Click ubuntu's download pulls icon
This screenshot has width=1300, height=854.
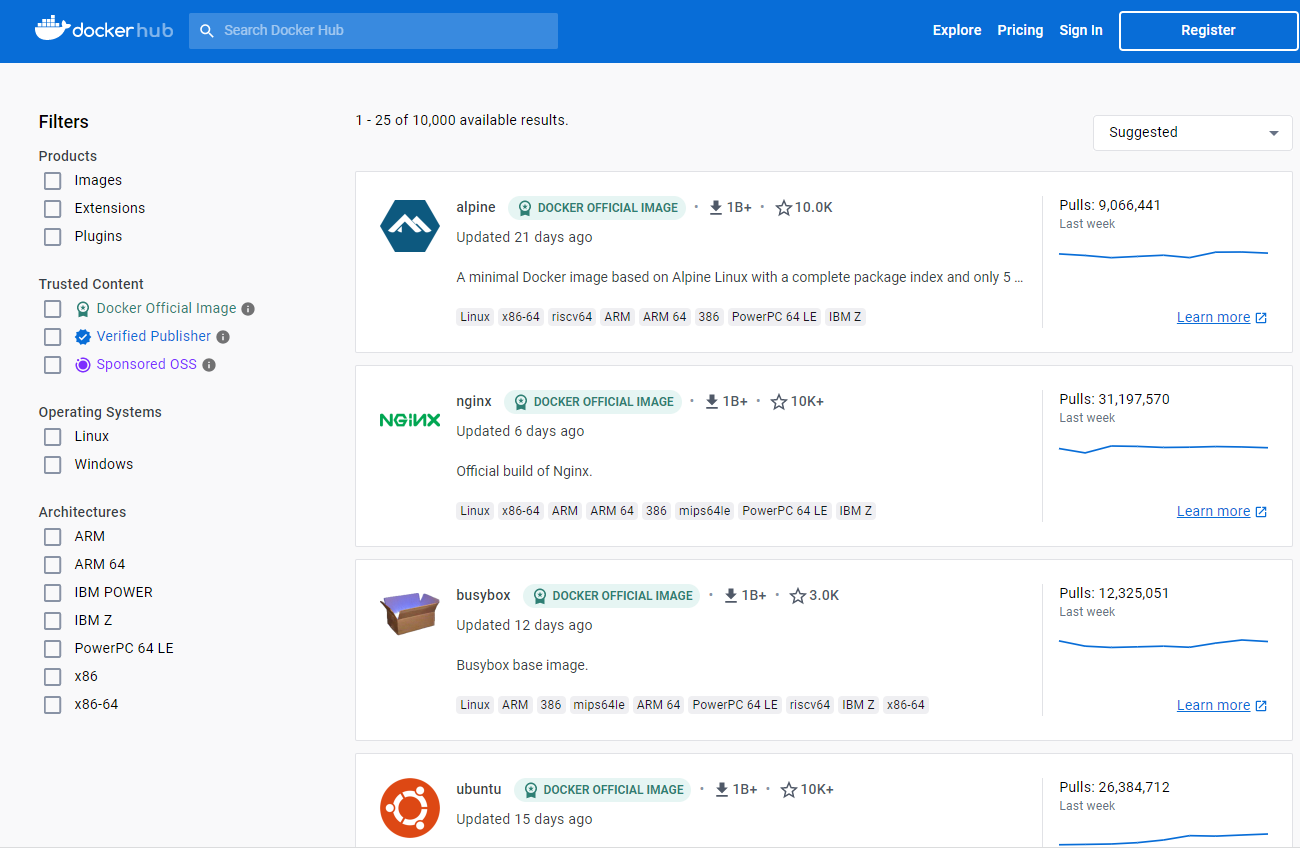[722, 790]
